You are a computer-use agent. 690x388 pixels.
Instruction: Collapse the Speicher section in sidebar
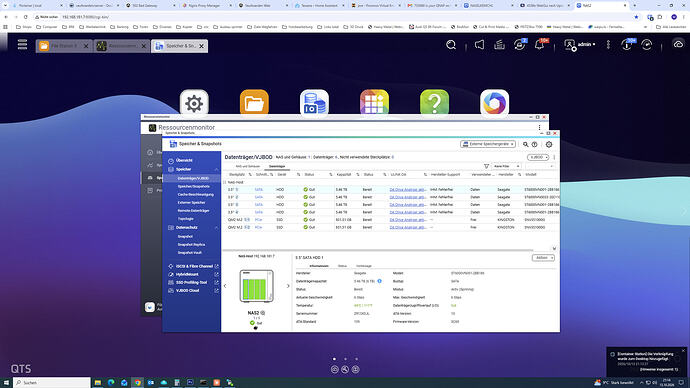(217, 169)
